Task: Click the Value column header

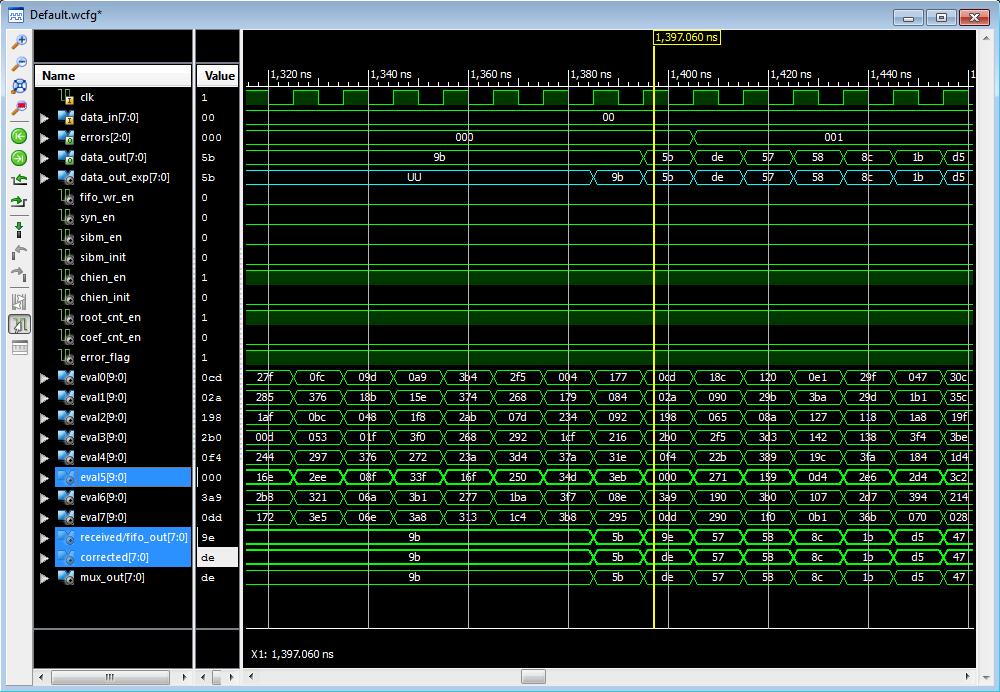Action: (x=217, y=75)
